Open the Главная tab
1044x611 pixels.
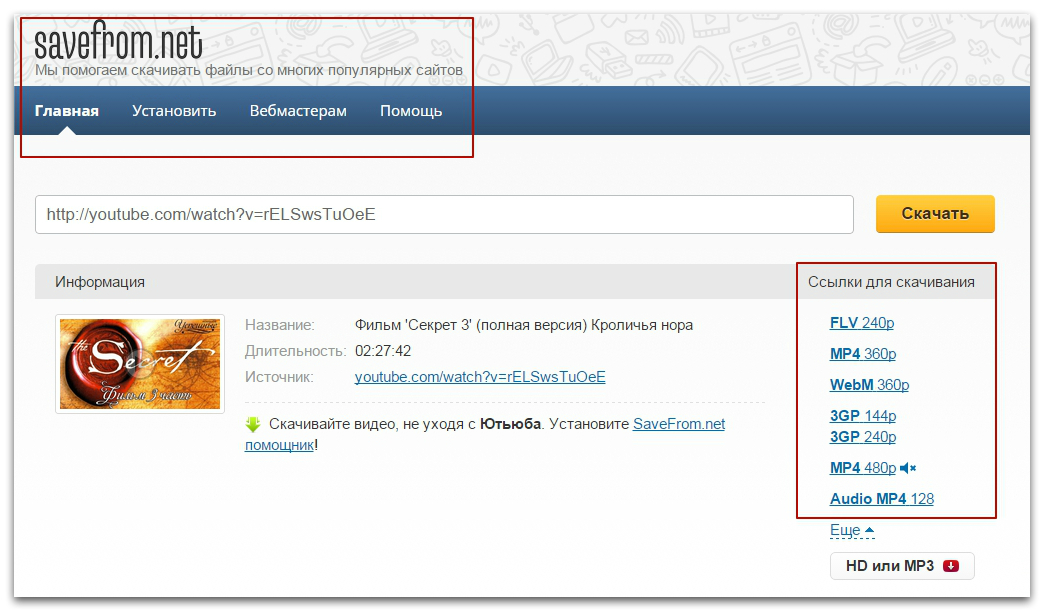[x=67, y=111]
